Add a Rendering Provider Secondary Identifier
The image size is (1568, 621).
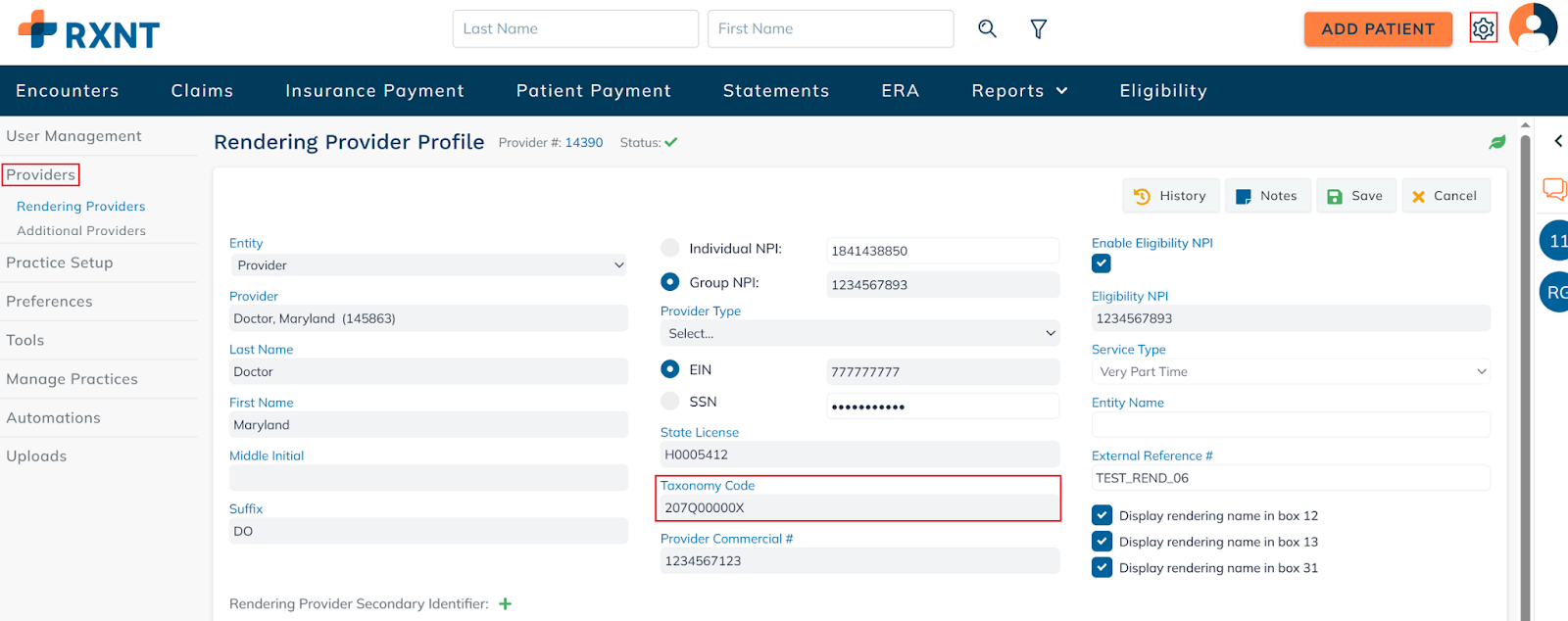coord(506,604)
